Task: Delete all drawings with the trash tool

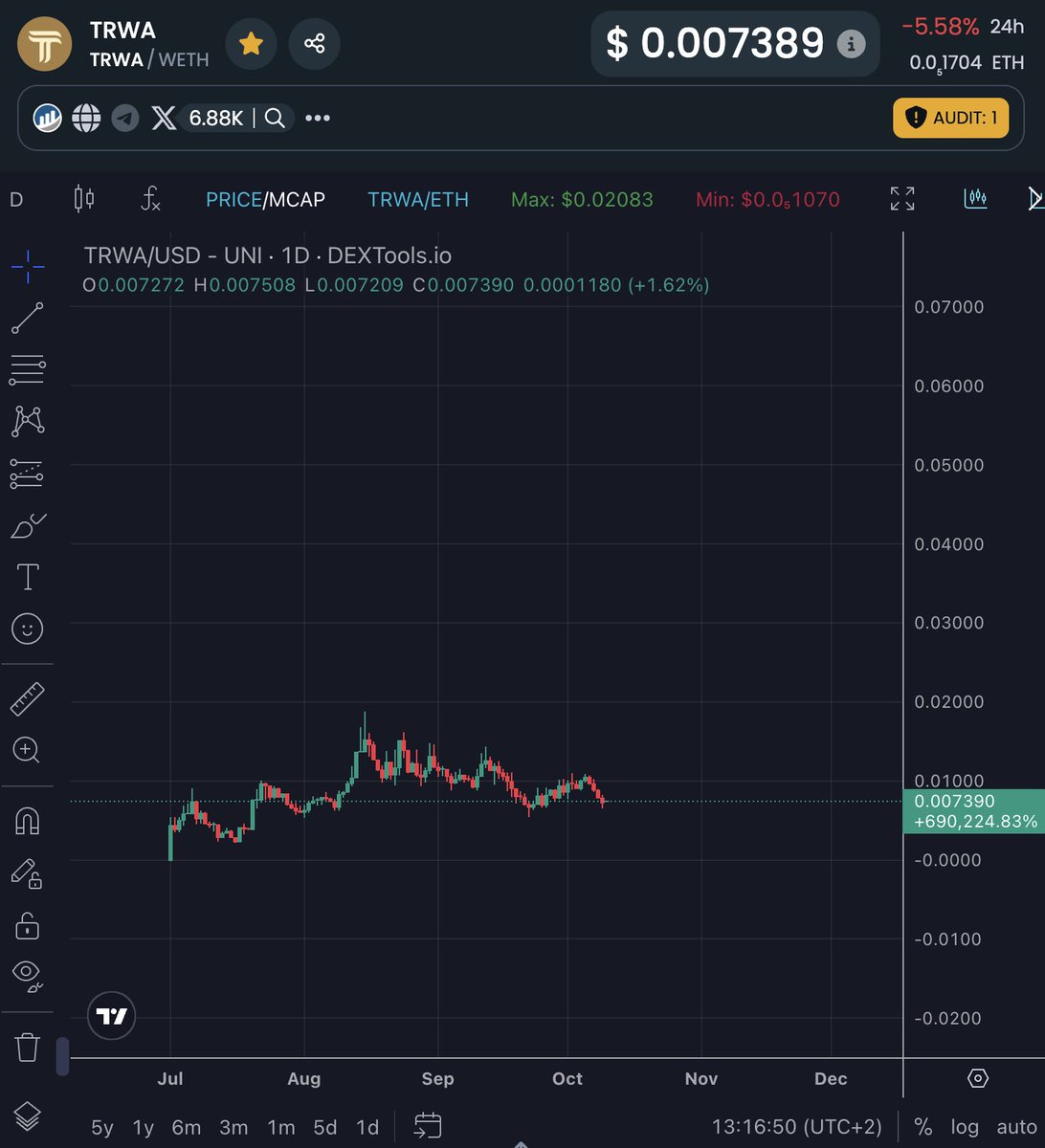Action: 27,1048
